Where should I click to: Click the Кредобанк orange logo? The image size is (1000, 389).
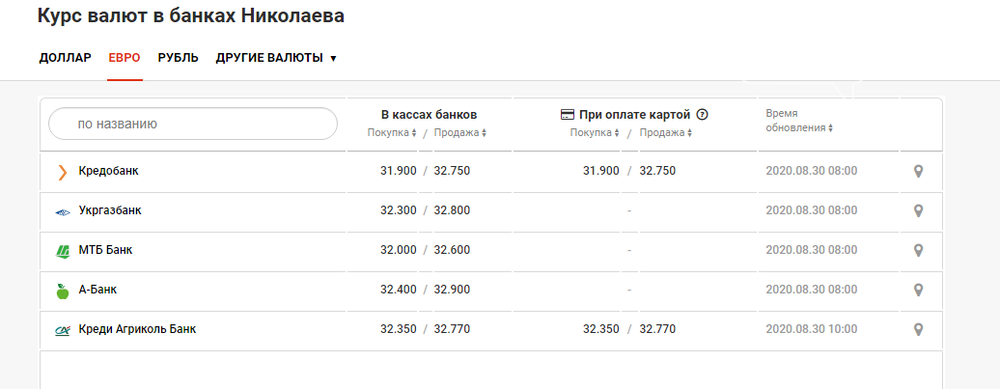62,172
